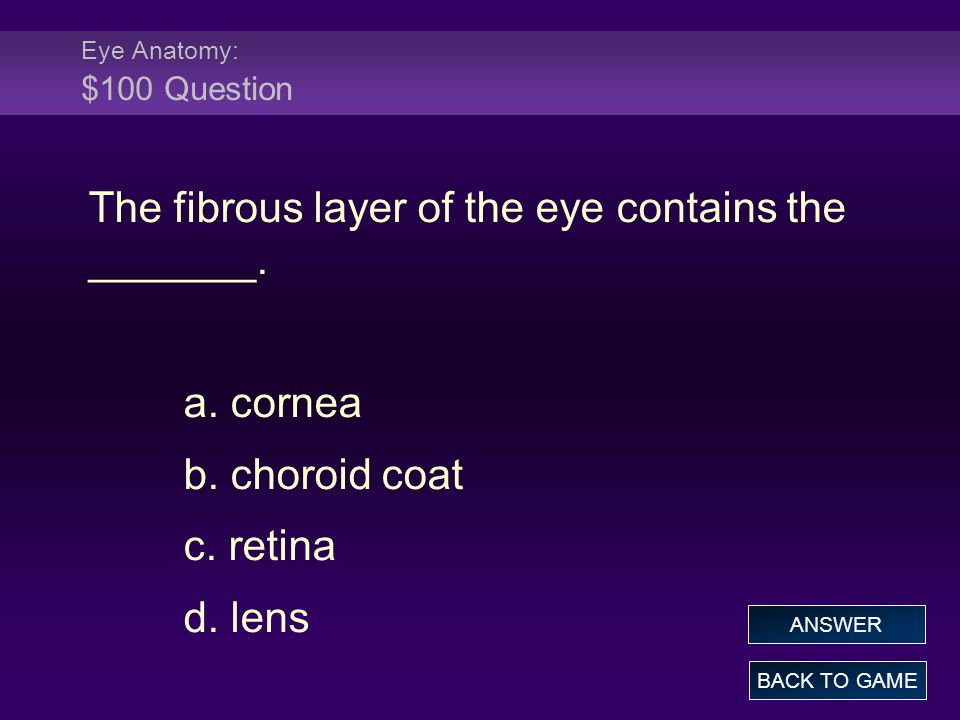Click the word "layer" in the question
Image resolution: width=960 pixels, height=720 pixels.
point(360,209)
